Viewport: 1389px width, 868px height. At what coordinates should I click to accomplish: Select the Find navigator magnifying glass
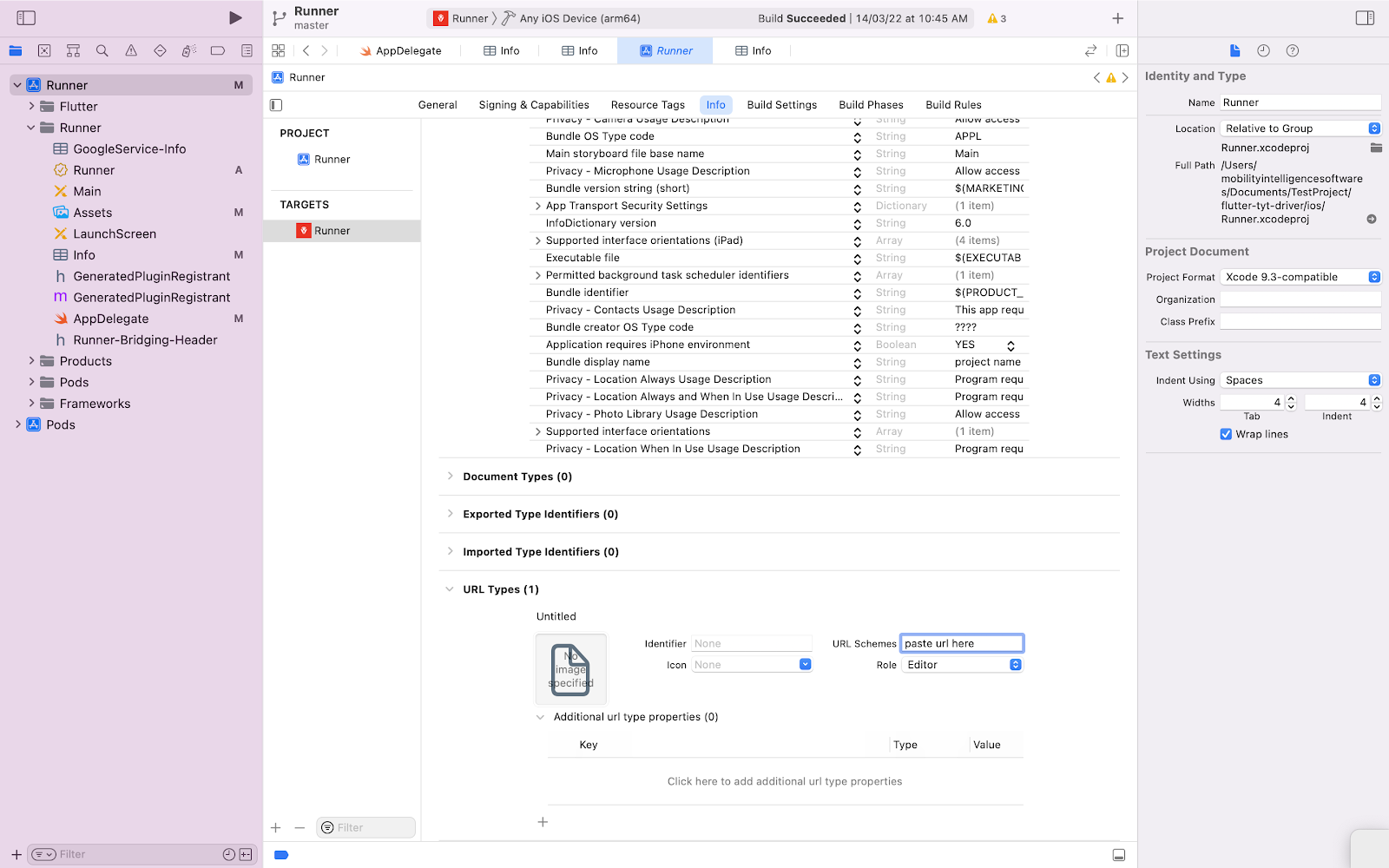coord(102,50)
